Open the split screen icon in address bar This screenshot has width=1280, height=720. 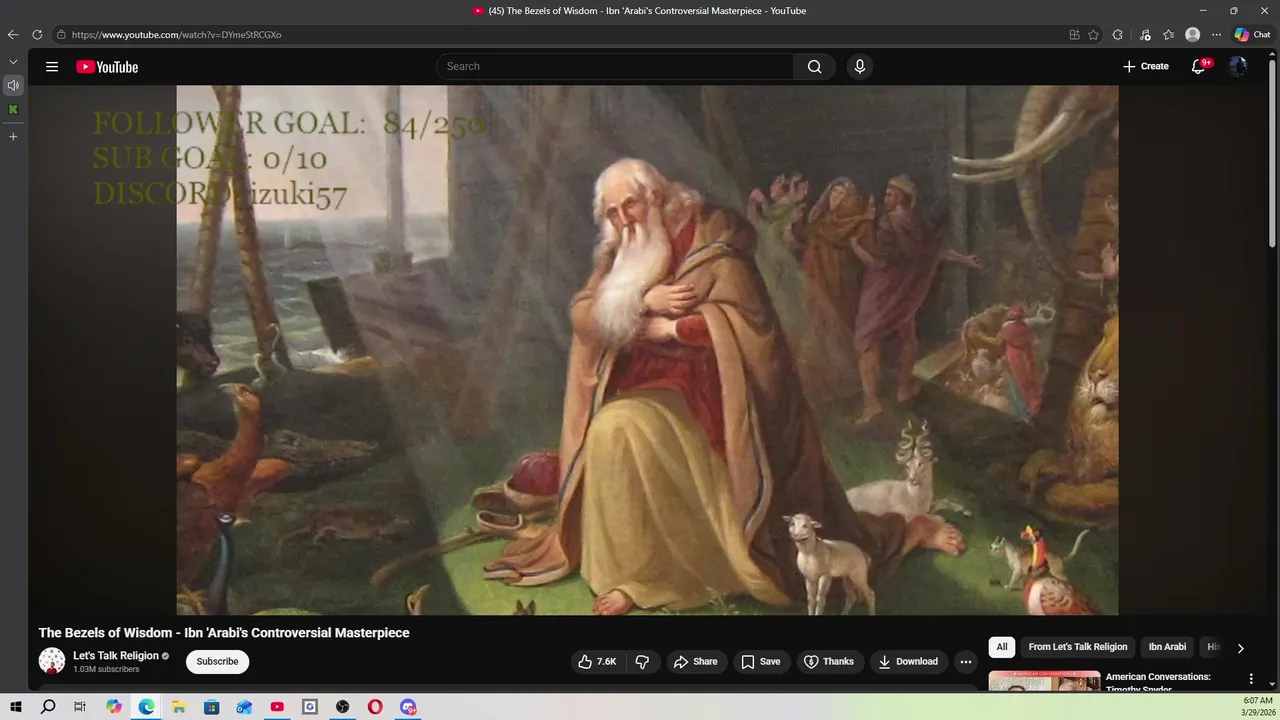point(1074,34)
